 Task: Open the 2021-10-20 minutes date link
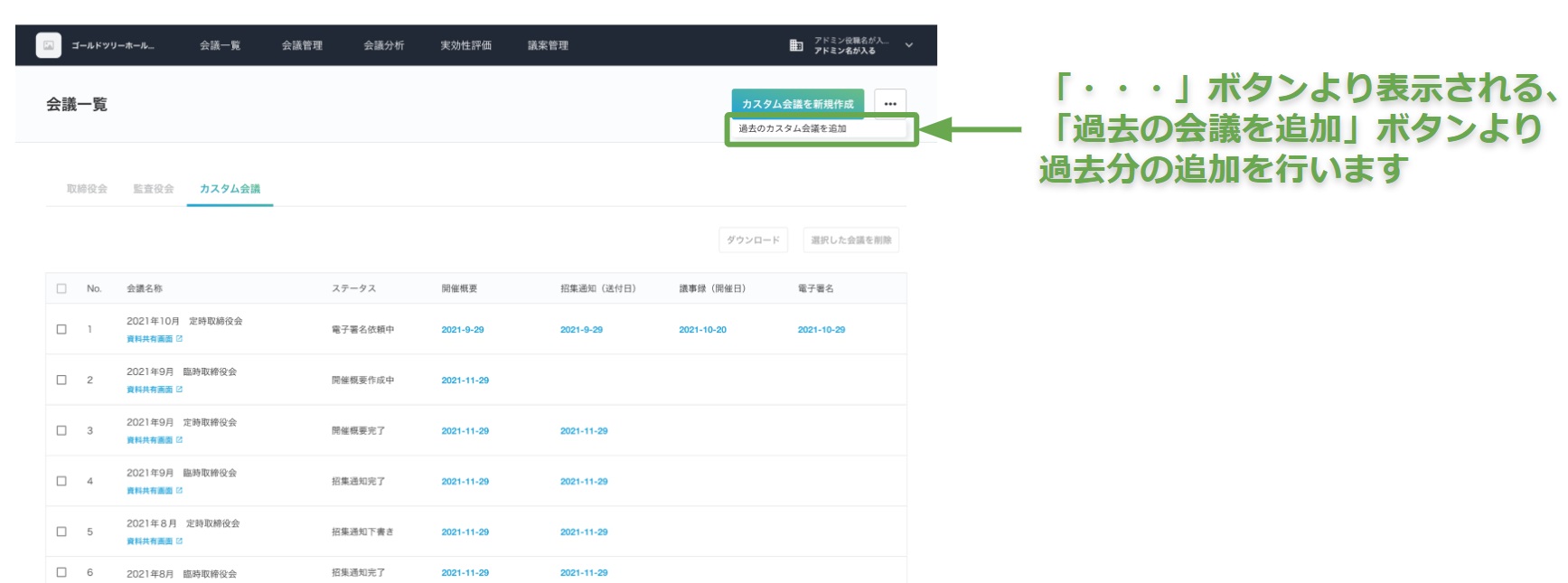pyautogui.click(x=702, y=330)
